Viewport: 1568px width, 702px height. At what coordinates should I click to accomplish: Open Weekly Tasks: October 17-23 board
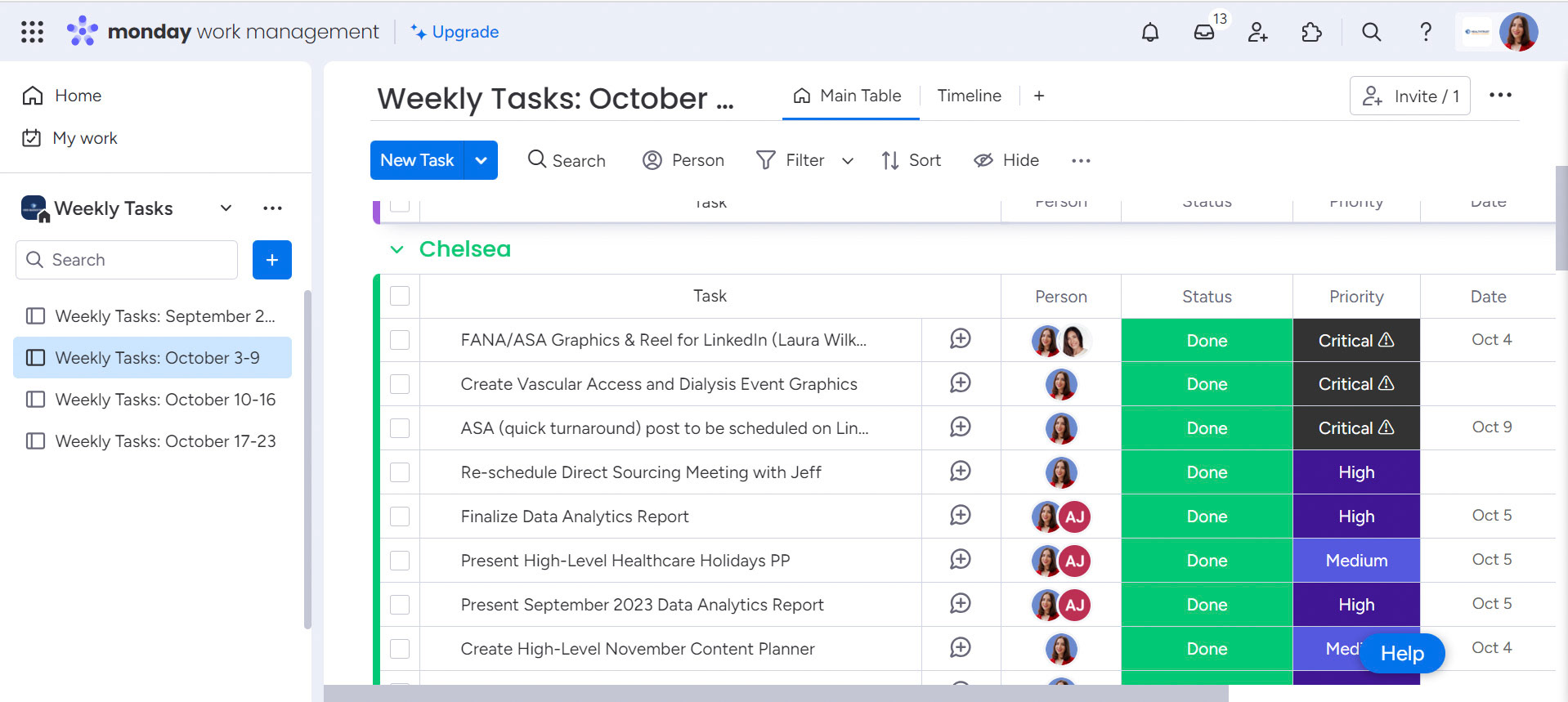click(x=152, y=441)
